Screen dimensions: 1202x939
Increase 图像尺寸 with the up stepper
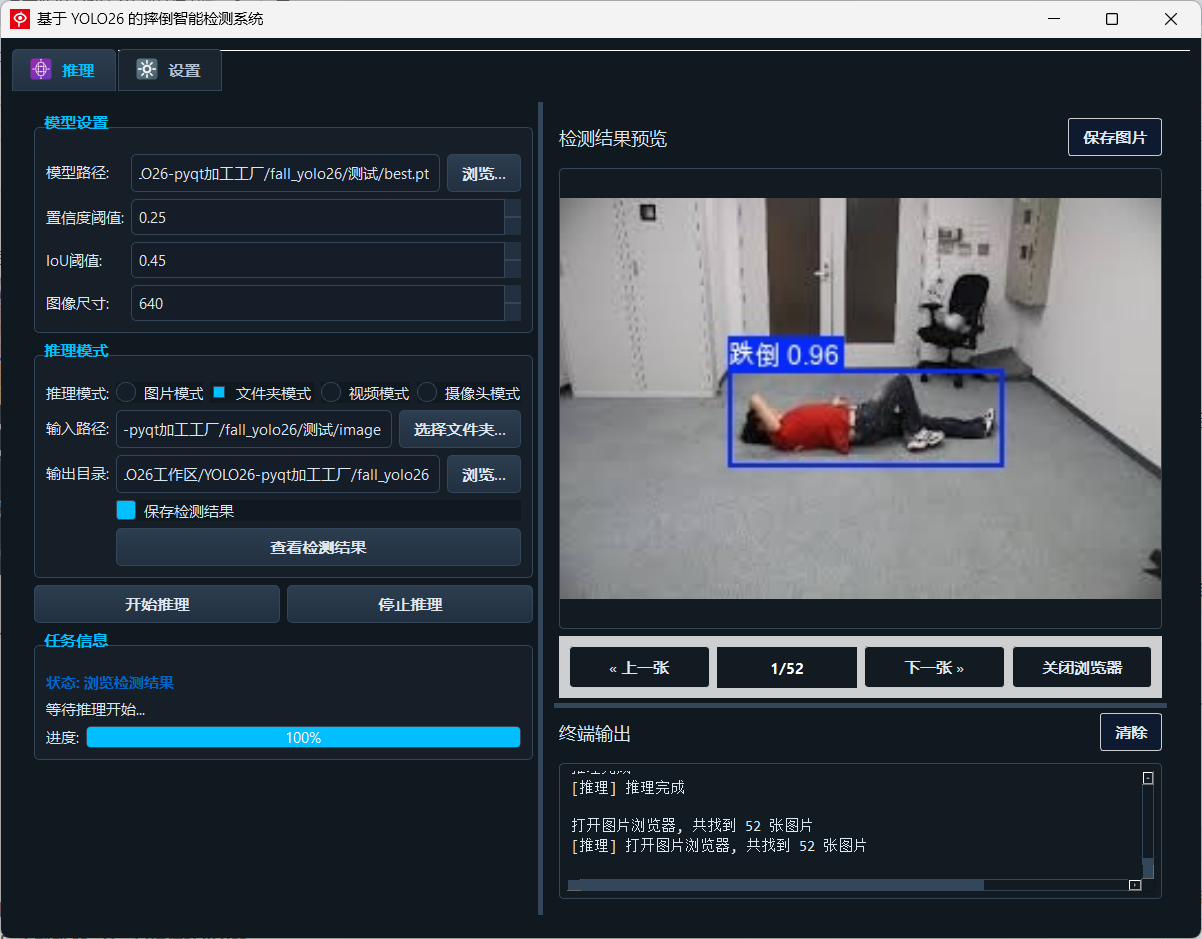point(513,294)
